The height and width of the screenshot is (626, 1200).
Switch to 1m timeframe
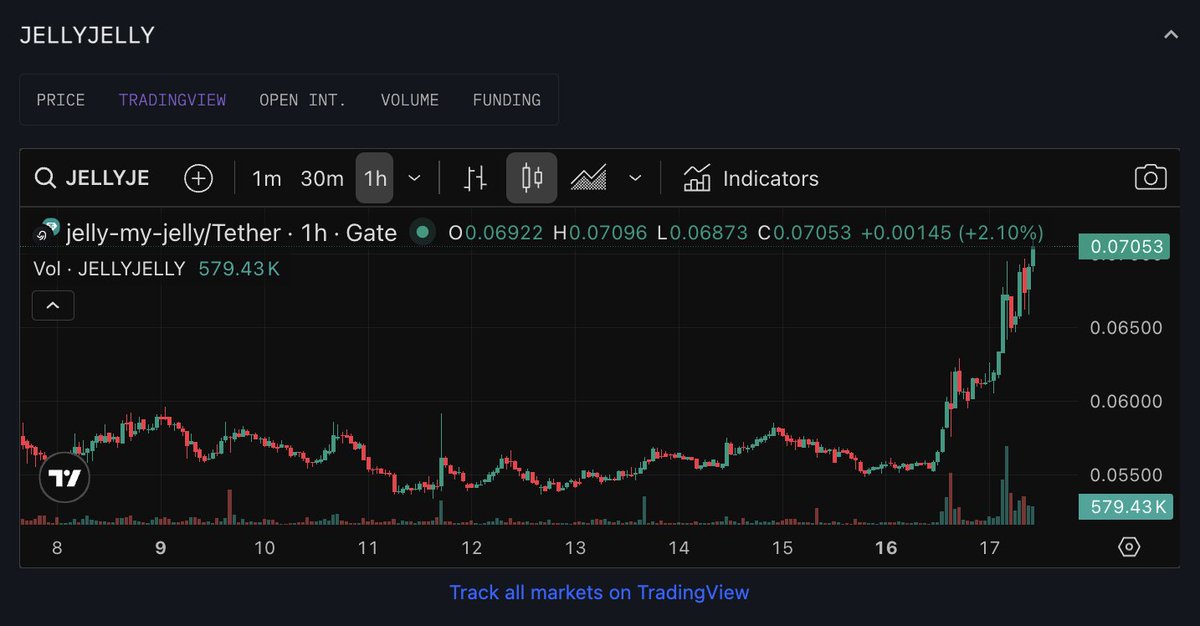[266, 179]
